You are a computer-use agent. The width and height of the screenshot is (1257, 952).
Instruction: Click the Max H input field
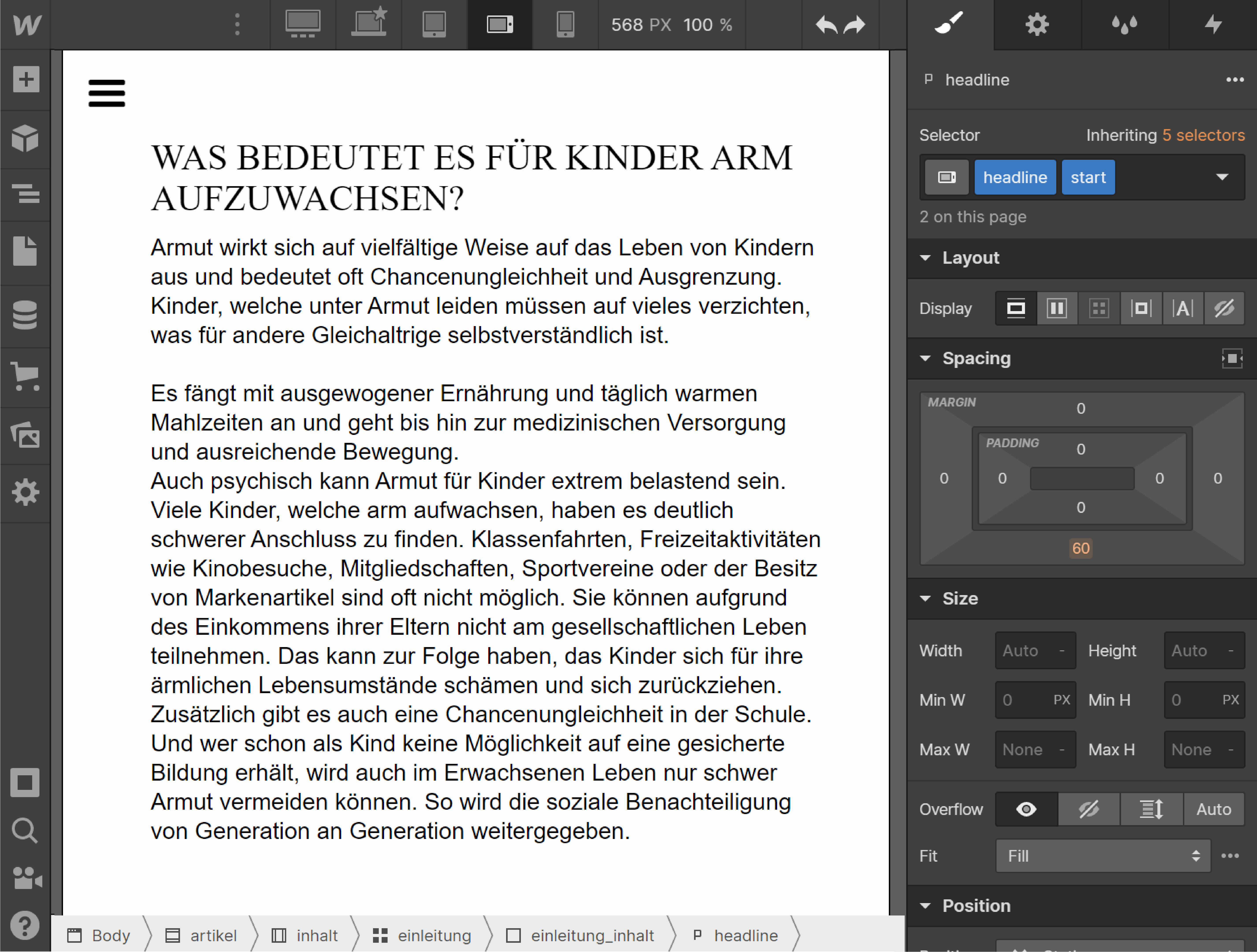1204,750
